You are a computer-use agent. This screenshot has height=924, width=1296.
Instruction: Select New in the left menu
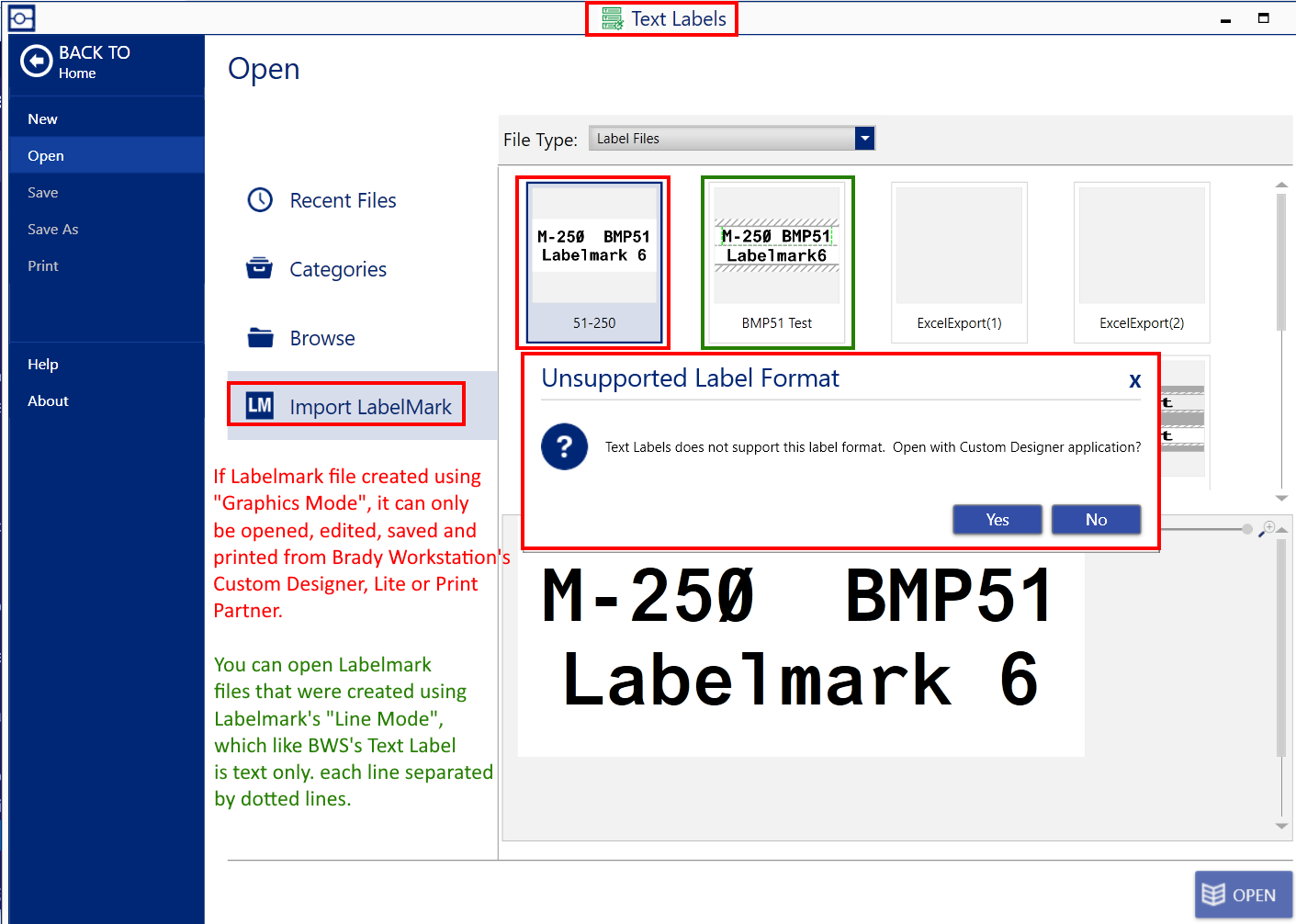click(42, 118)
